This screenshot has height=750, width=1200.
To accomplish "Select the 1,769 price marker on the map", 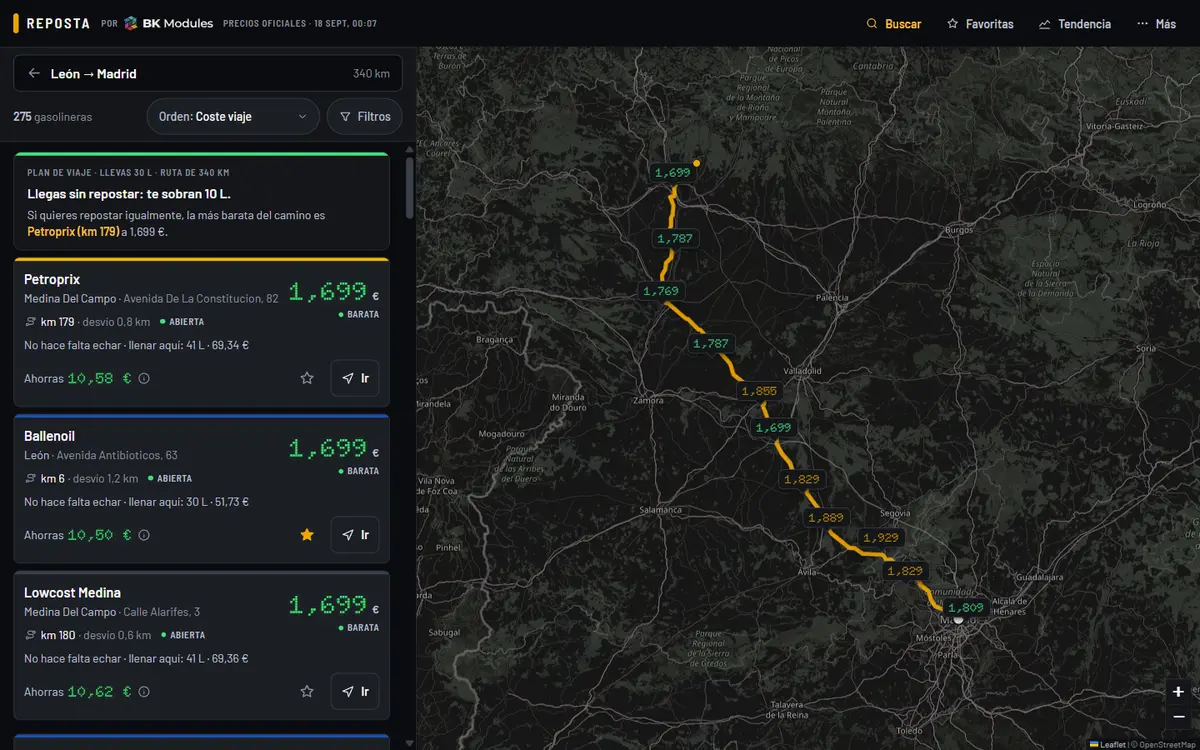I will click(x=661, y=291).
